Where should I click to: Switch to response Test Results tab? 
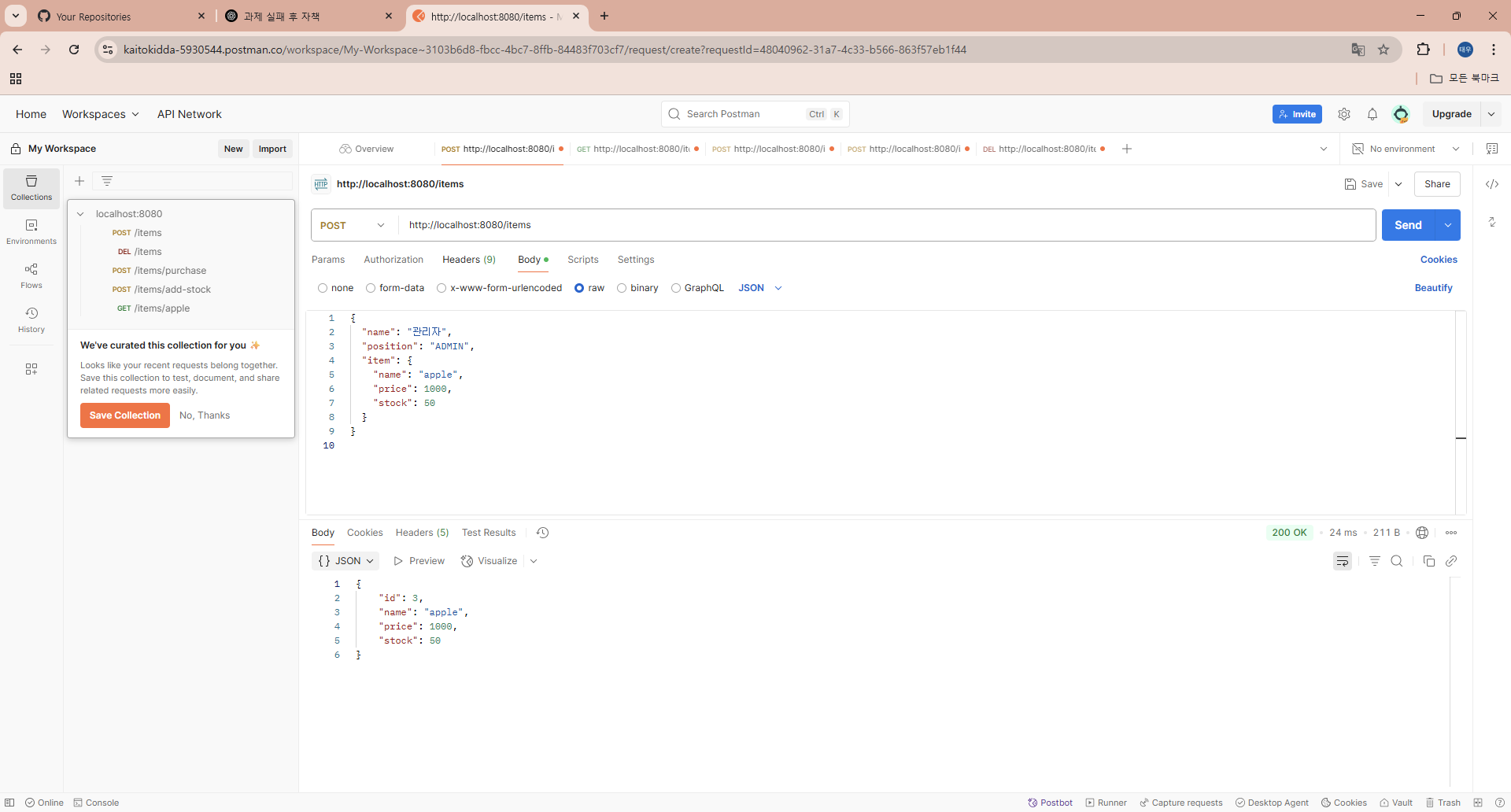(x=489, y=533)
